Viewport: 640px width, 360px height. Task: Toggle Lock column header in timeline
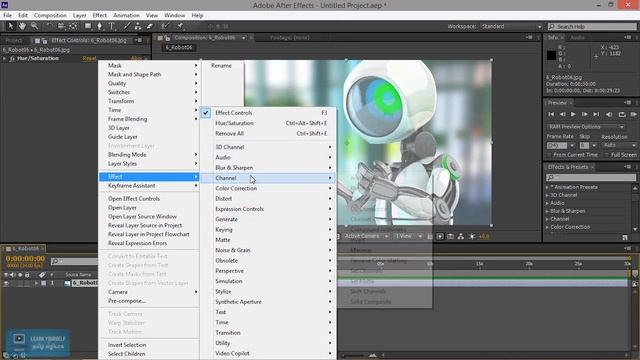(x=27, y=275)
